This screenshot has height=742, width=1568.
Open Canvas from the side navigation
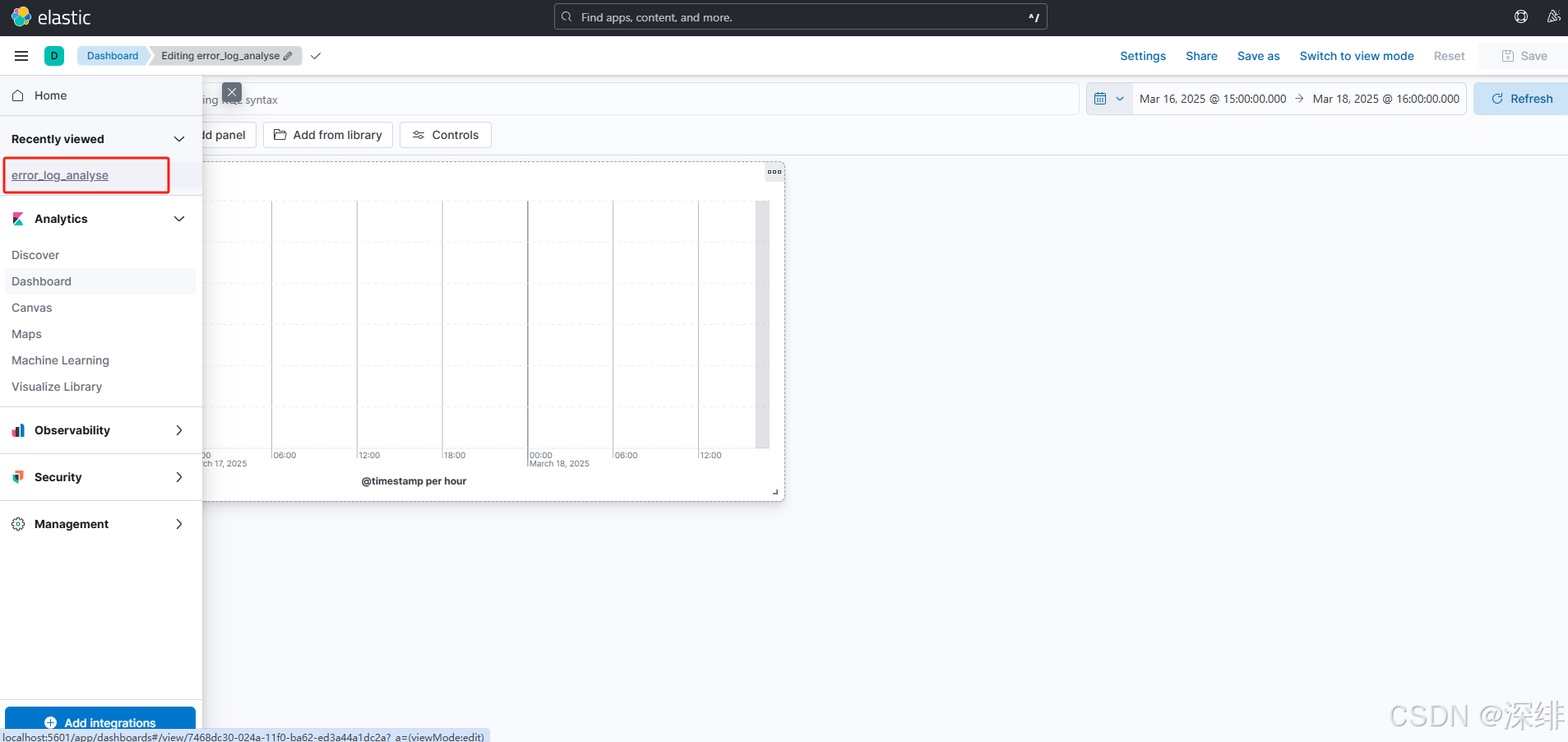(x=31, y=308)
